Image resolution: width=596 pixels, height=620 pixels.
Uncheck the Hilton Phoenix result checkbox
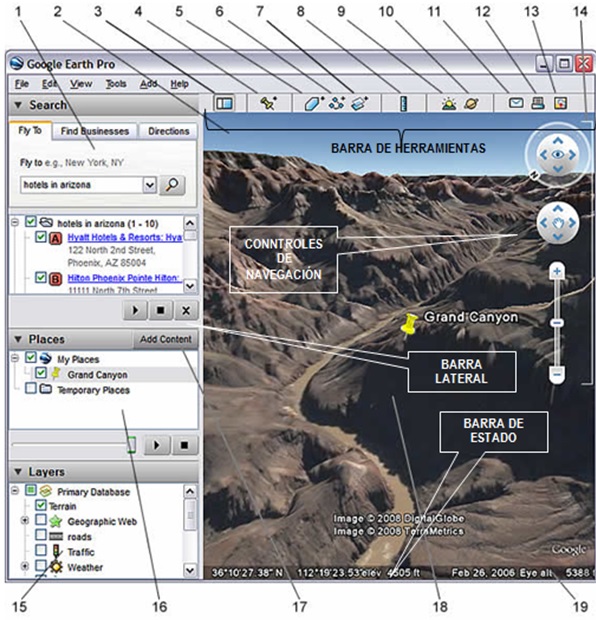click(x=41, y=277)
